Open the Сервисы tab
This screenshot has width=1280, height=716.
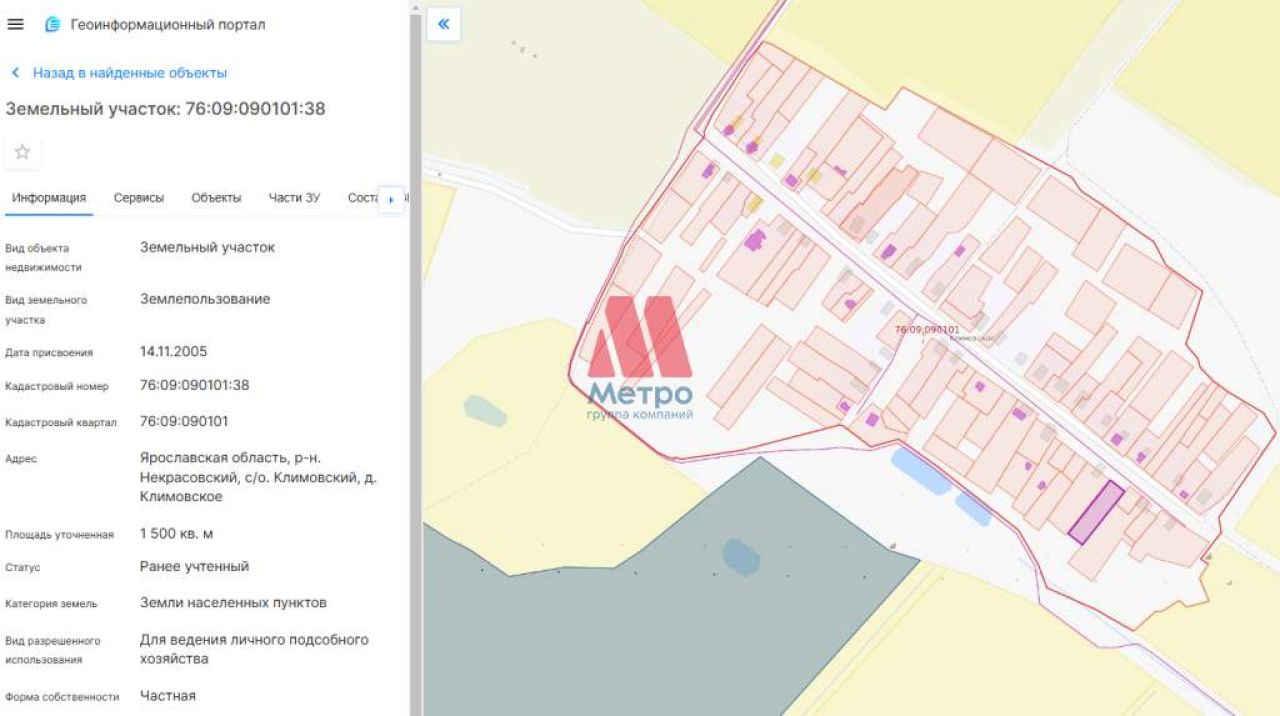(139, 198)
